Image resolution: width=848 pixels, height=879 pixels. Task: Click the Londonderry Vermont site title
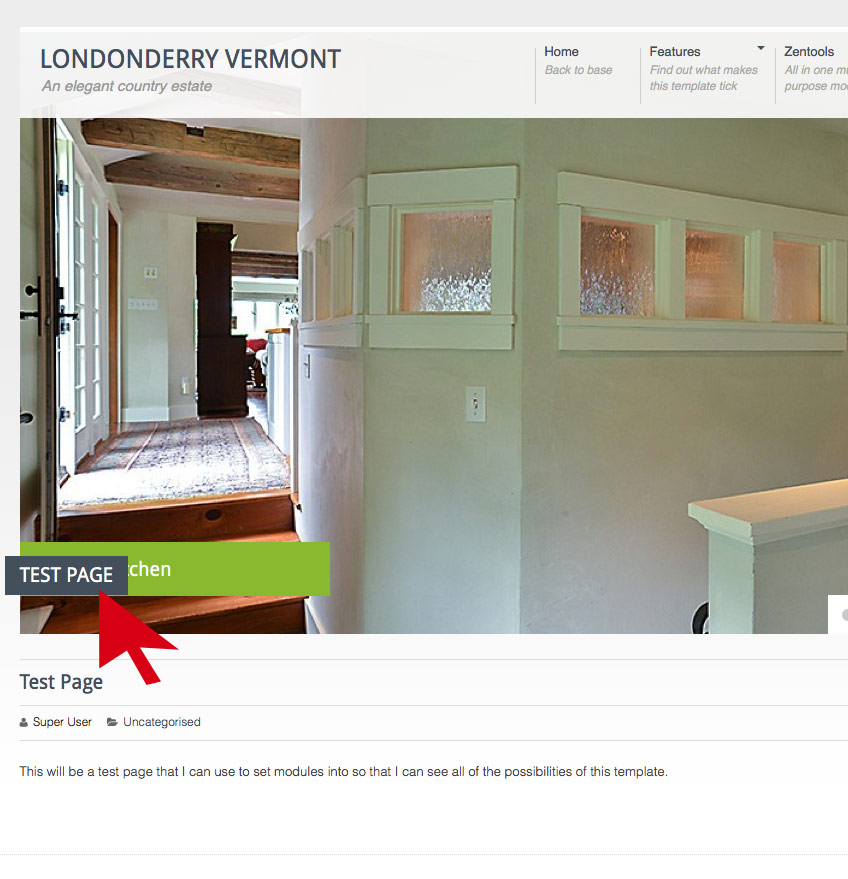pyautogui.click(x=191, y=59)
